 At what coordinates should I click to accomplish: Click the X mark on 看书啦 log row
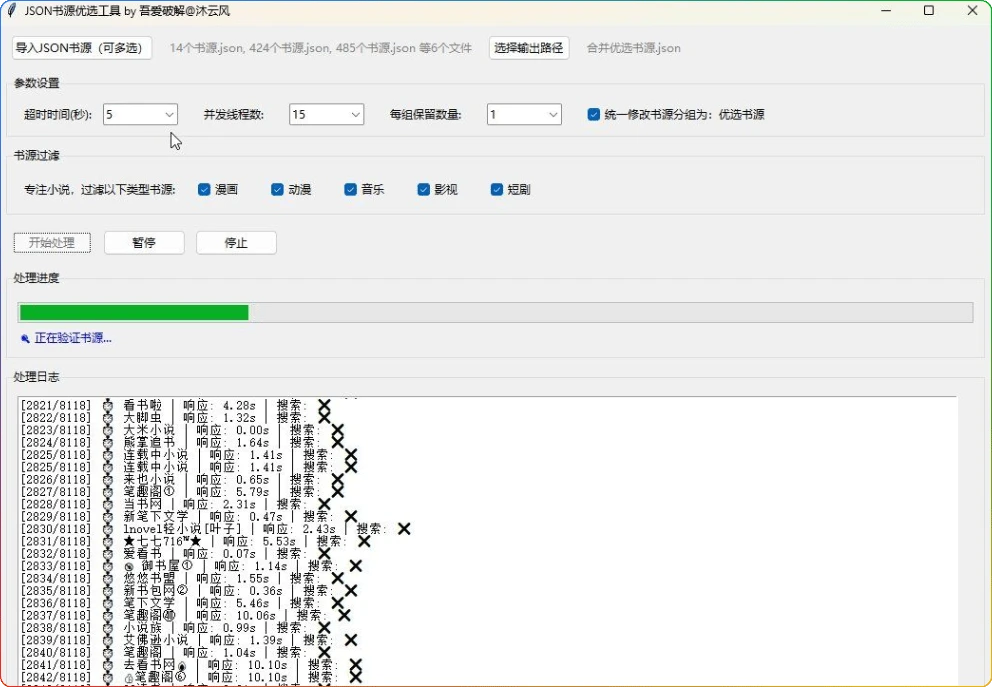(324, 406)
